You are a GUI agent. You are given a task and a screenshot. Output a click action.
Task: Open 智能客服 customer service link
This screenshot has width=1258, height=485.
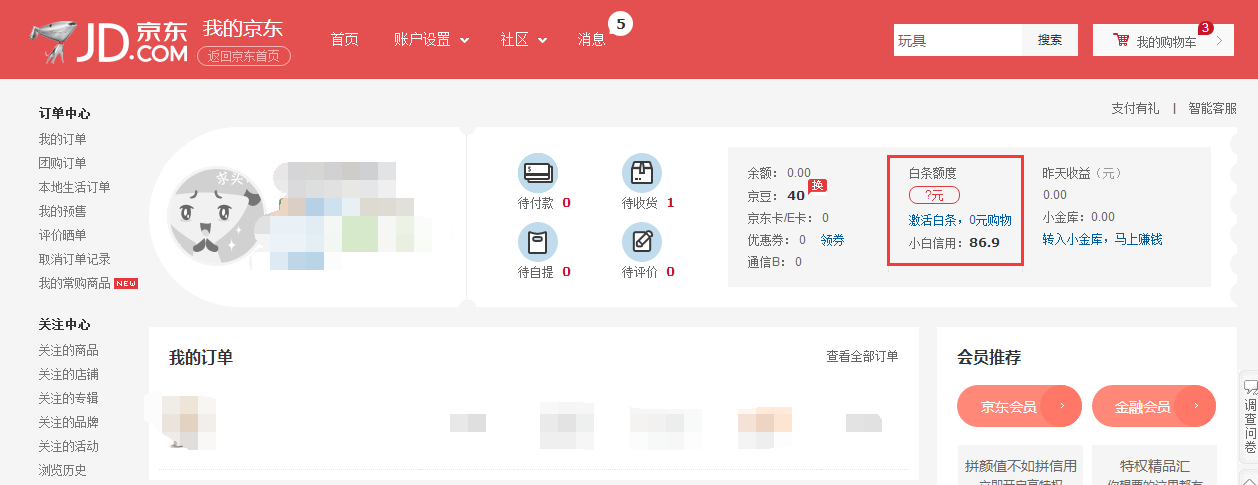[x=1212, y=109]
